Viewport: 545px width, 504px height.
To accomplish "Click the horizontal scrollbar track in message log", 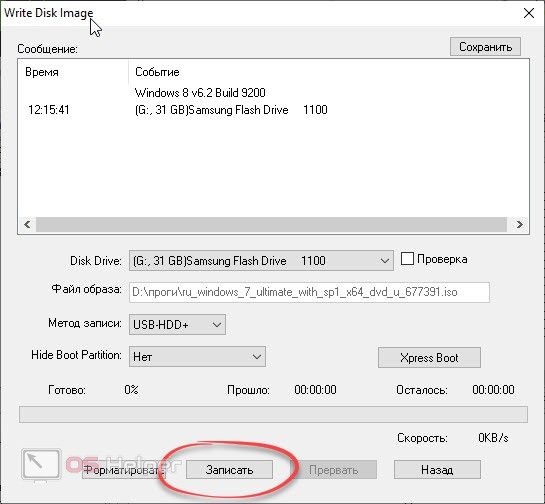I will click(x=271, y=225).
